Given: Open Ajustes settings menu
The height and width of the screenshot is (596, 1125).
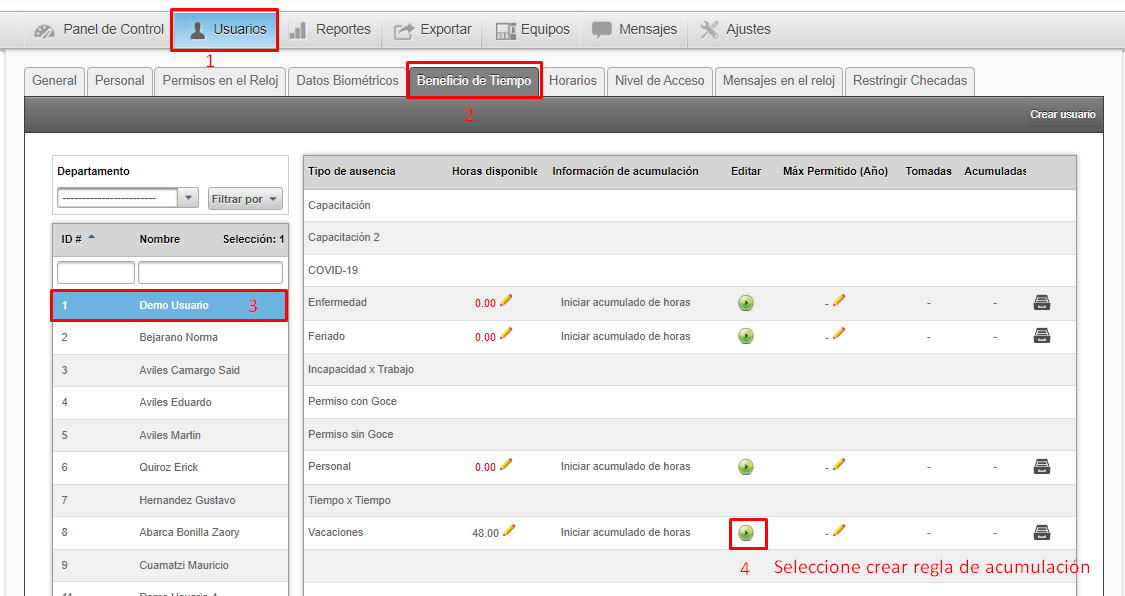Looking at the screenshot, I should [735, 30].
